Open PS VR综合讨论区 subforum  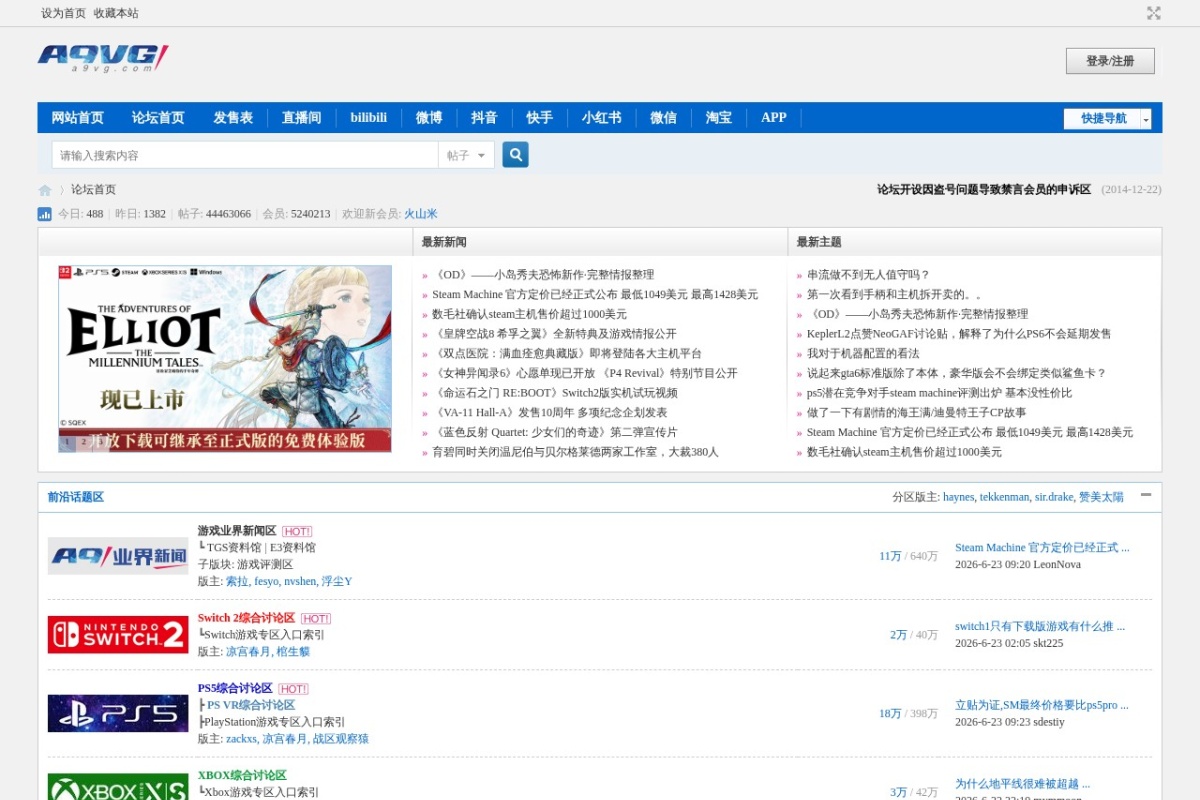(x=251, y=705)
